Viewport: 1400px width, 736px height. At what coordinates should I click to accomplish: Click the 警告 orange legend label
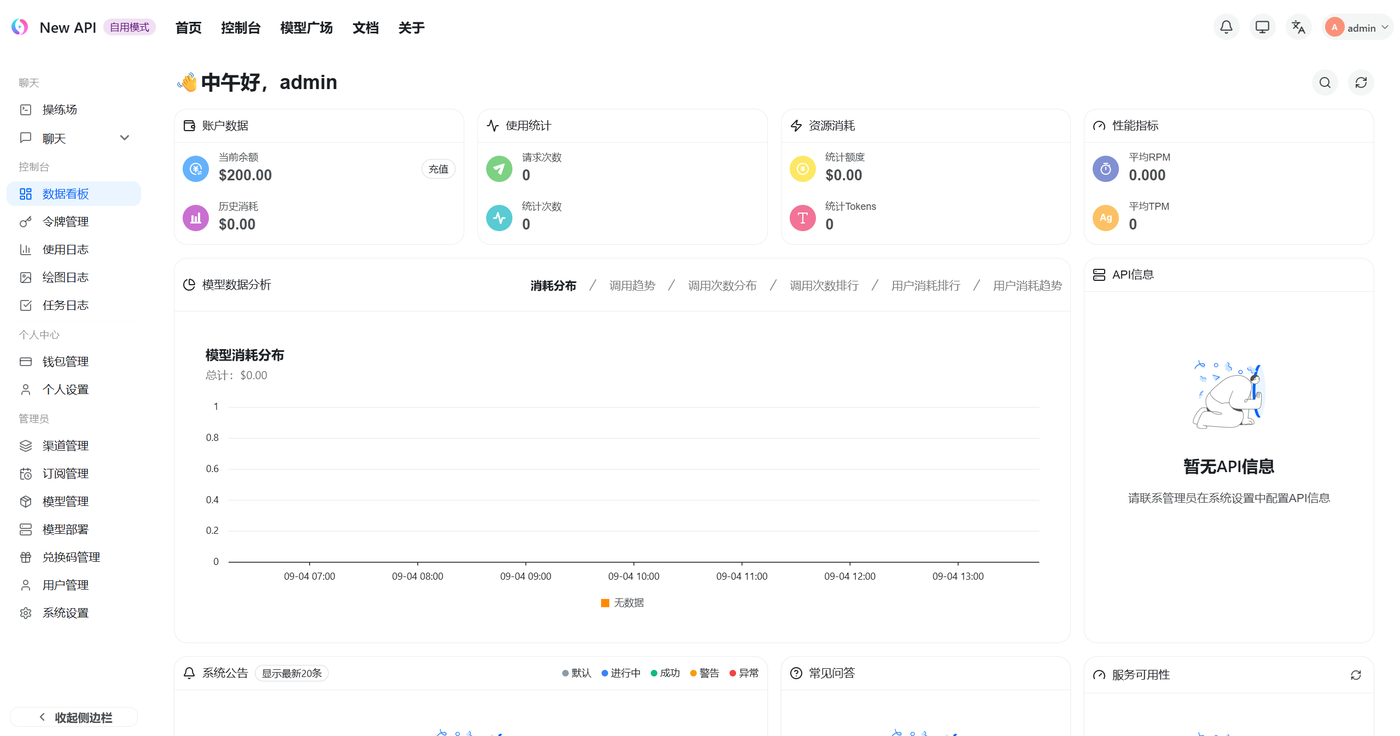(x=709, y=674)
